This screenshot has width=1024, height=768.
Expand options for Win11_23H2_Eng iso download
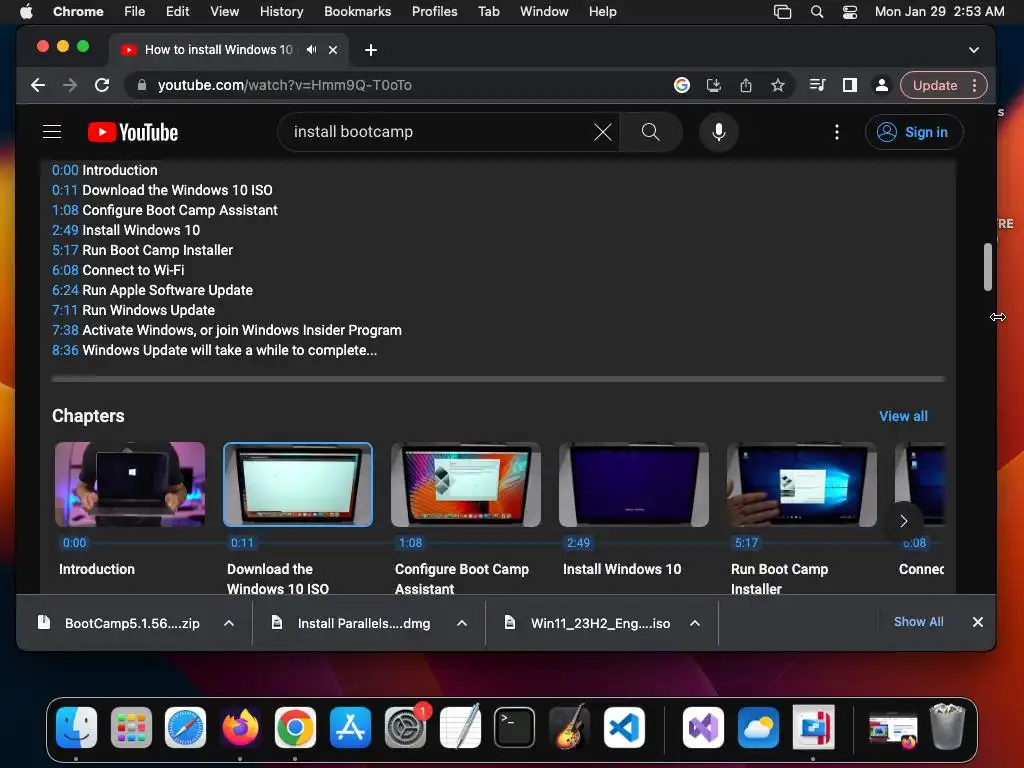point(695,623)
